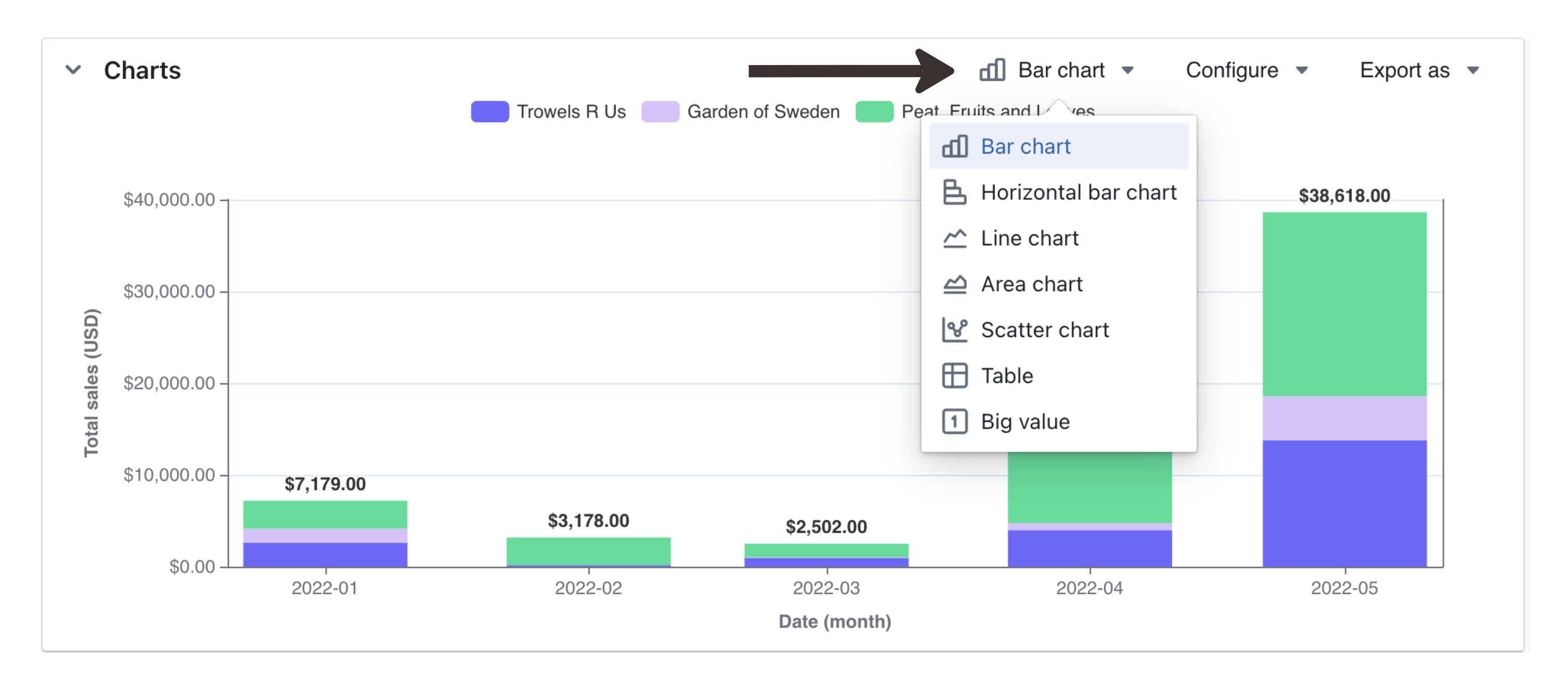Click the $38,618.00 bar total label
1568x691 pixels.
click(x=1344, y=195)
